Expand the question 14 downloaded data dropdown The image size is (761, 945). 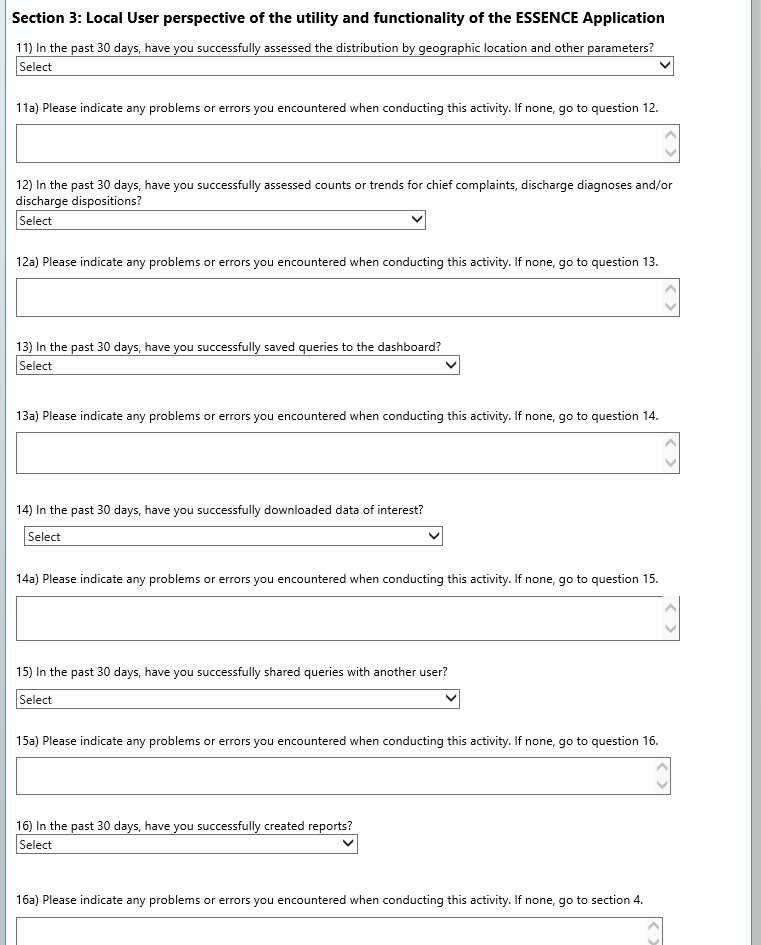point(233,537)
